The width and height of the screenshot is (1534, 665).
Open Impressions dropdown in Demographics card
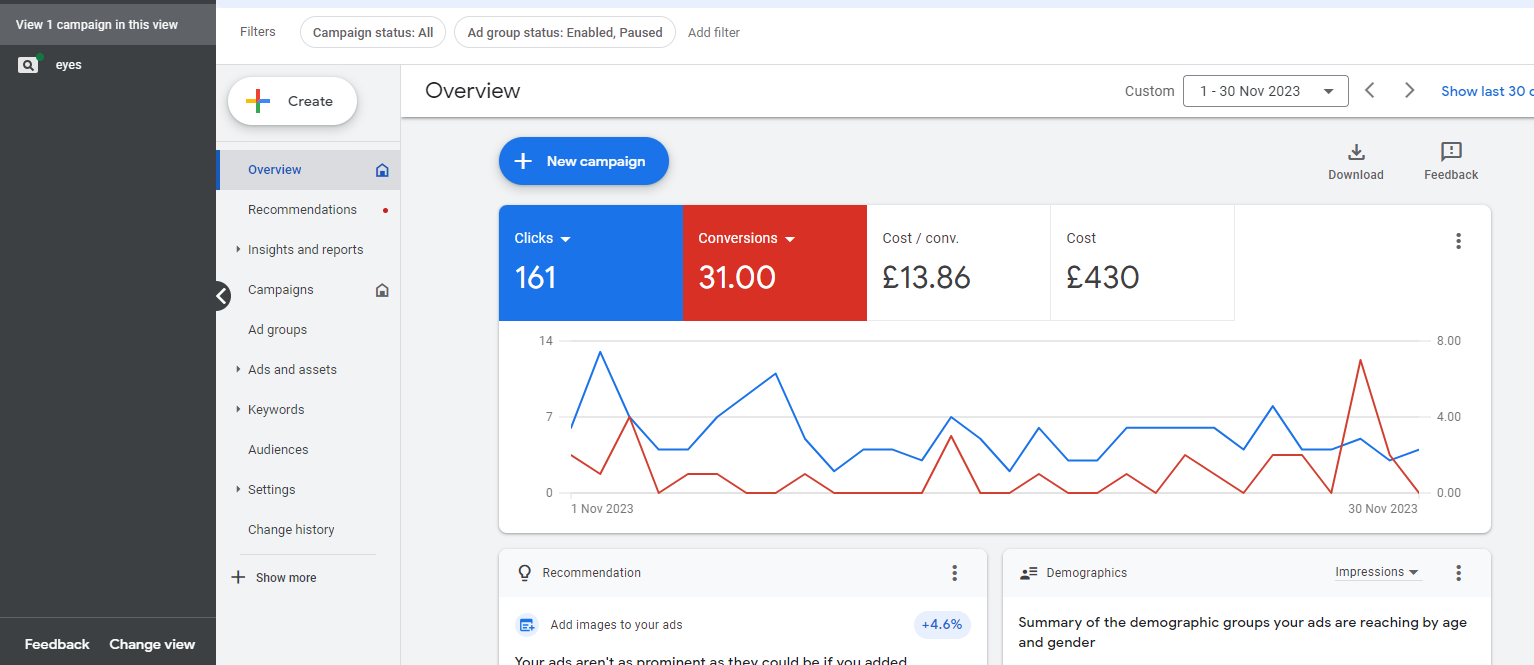(x=1377, y=572)
